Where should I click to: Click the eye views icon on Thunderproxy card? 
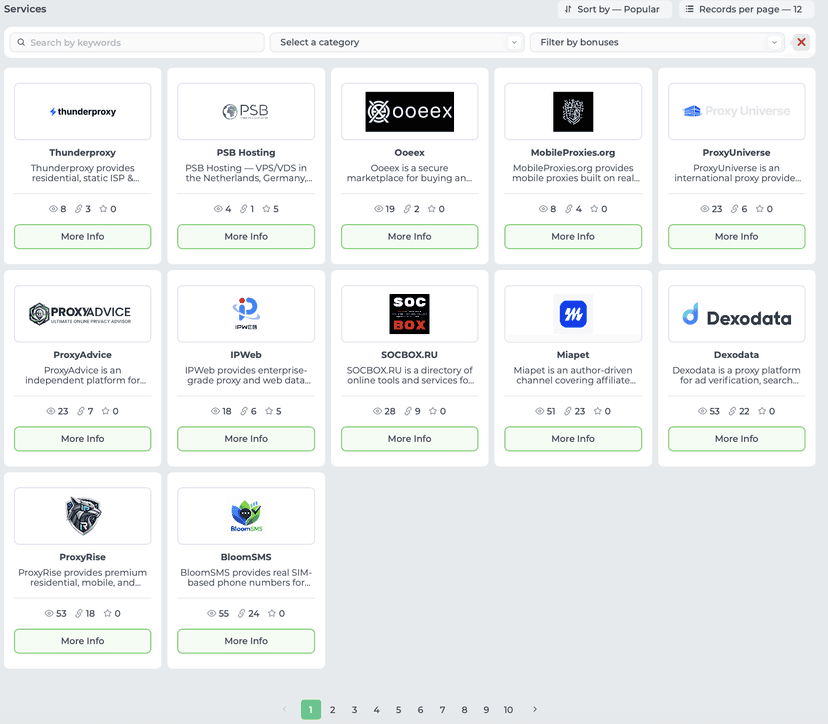53,209
